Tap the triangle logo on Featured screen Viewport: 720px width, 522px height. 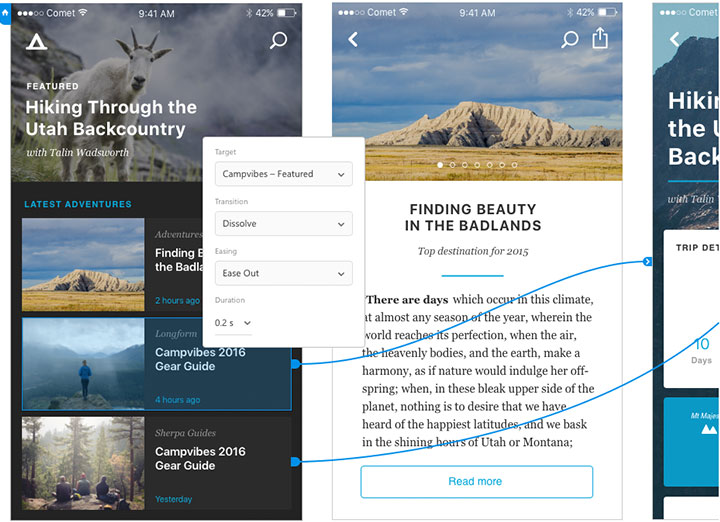coord(36,41)
